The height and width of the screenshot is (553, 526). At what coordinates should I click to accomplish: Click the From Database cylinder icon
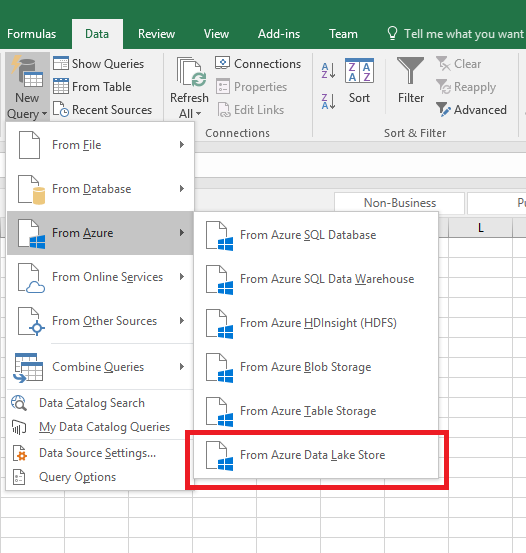tap(39, 196)
